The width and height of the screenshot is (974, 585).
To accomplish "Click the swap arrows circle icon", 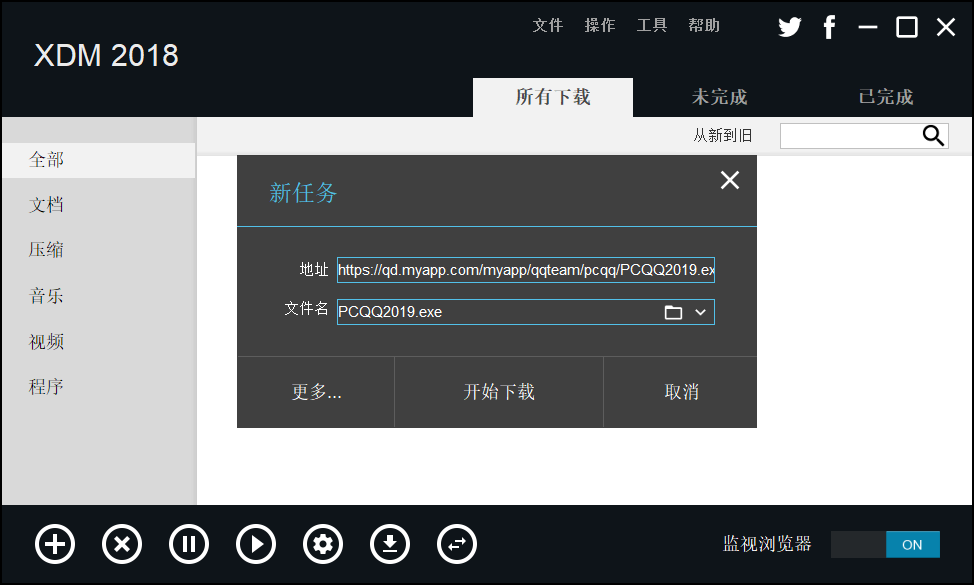I will pos(457,545).
